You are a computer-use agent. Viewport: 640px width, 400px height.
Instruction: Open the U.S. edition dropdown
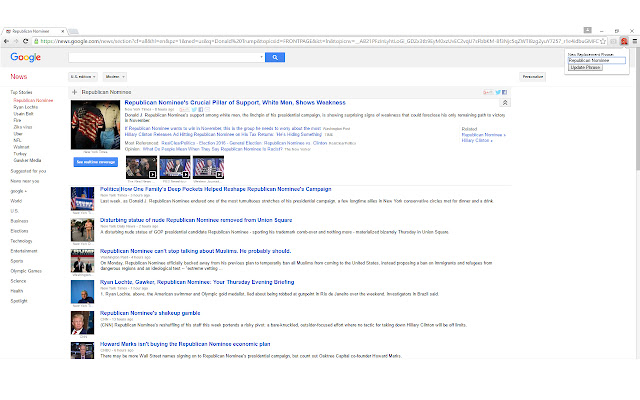pyautogui.click(x=82, y=76)
